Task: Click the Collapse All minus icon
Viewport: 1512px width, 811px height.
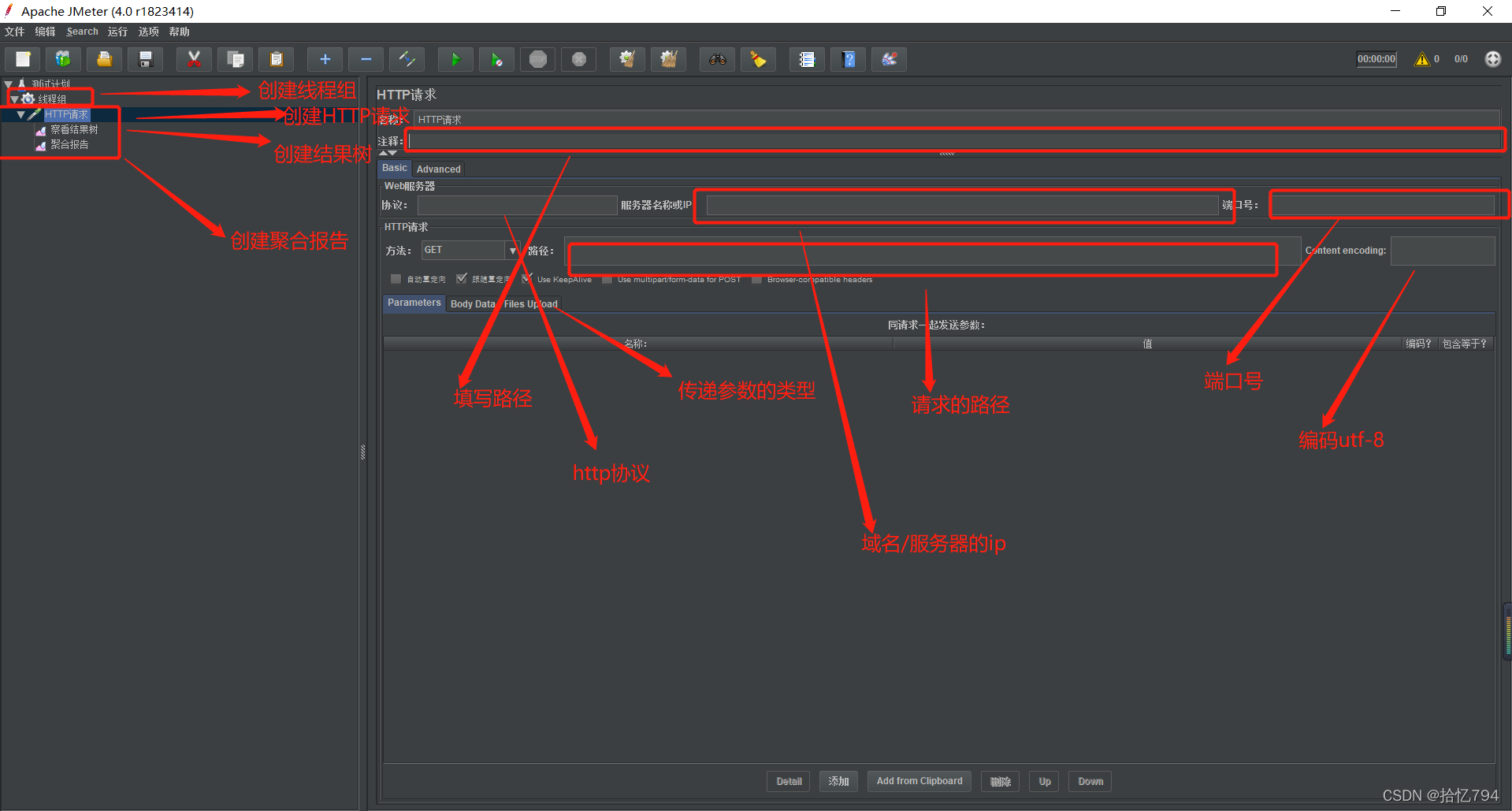Action: click(x=366, y=59)
